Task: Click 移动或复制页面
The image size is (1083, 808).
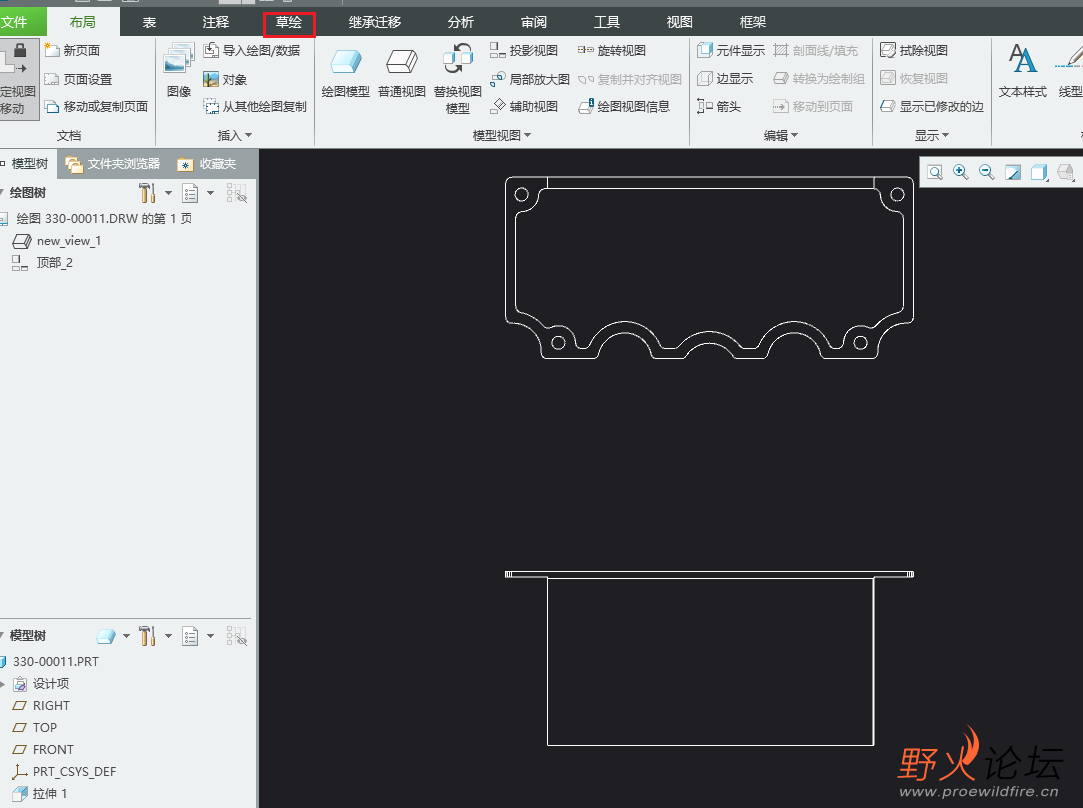Action: click(x=97, y=106)
